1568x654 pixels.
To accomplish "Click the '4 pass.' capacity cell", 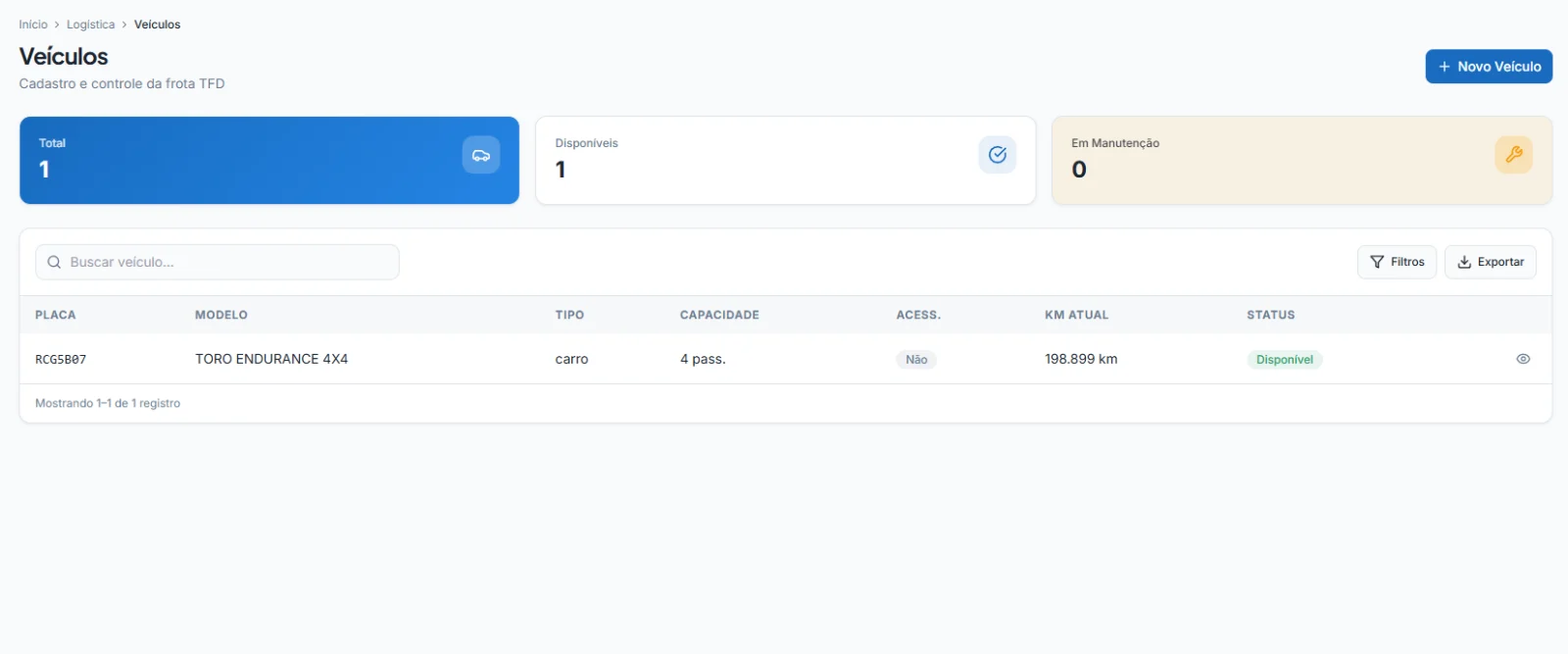I will tap(703, 359).
